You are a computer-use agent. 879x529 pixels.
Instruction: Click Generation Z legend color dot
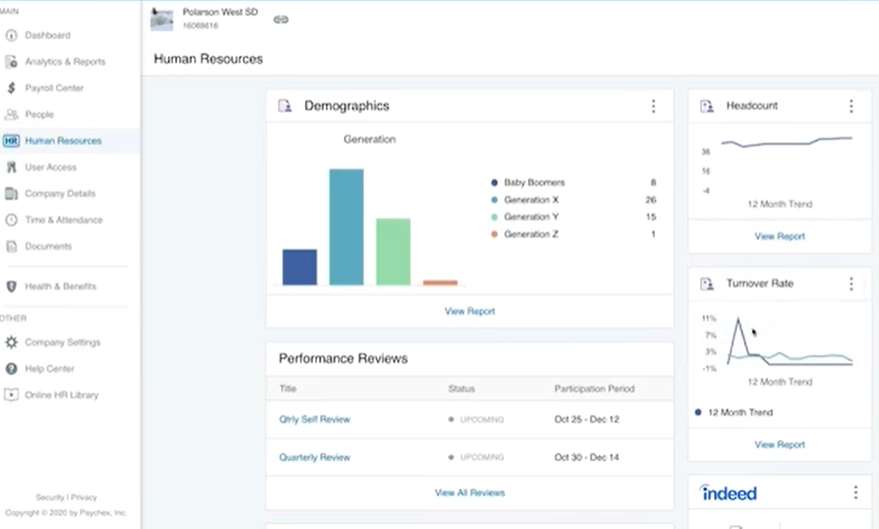coord(494,234)
